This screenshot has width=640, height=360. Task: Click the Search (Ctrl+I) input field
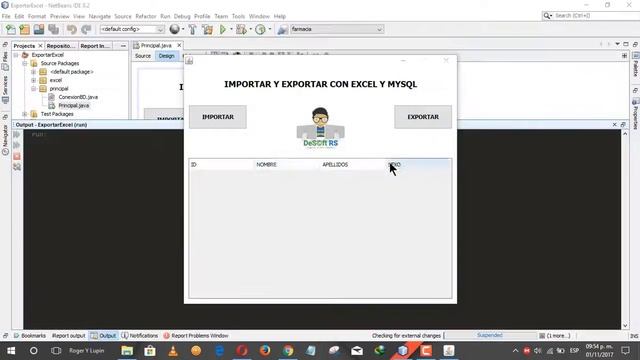[596, 16]
